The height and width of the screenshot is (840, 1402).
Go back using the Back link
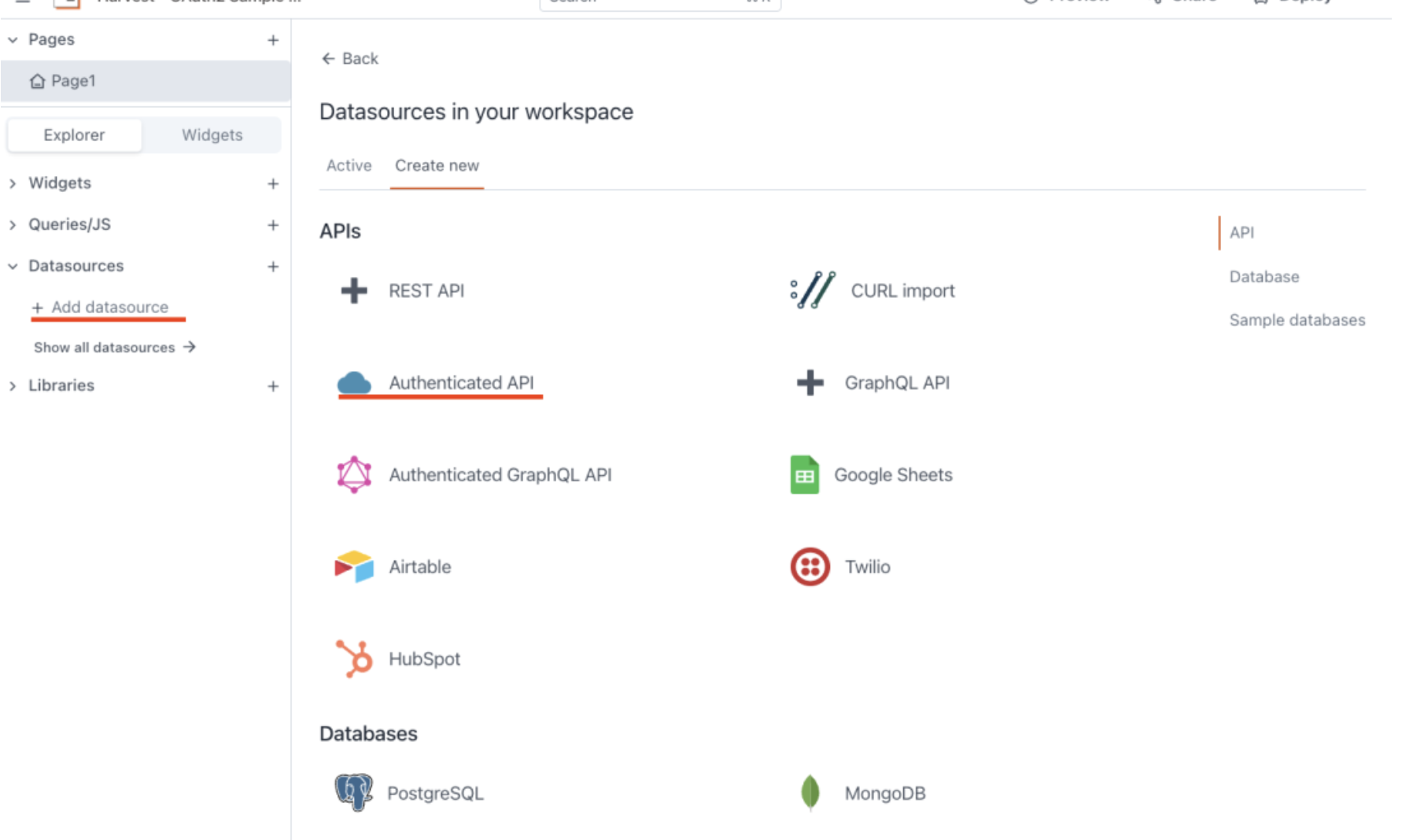pos(350,59)
